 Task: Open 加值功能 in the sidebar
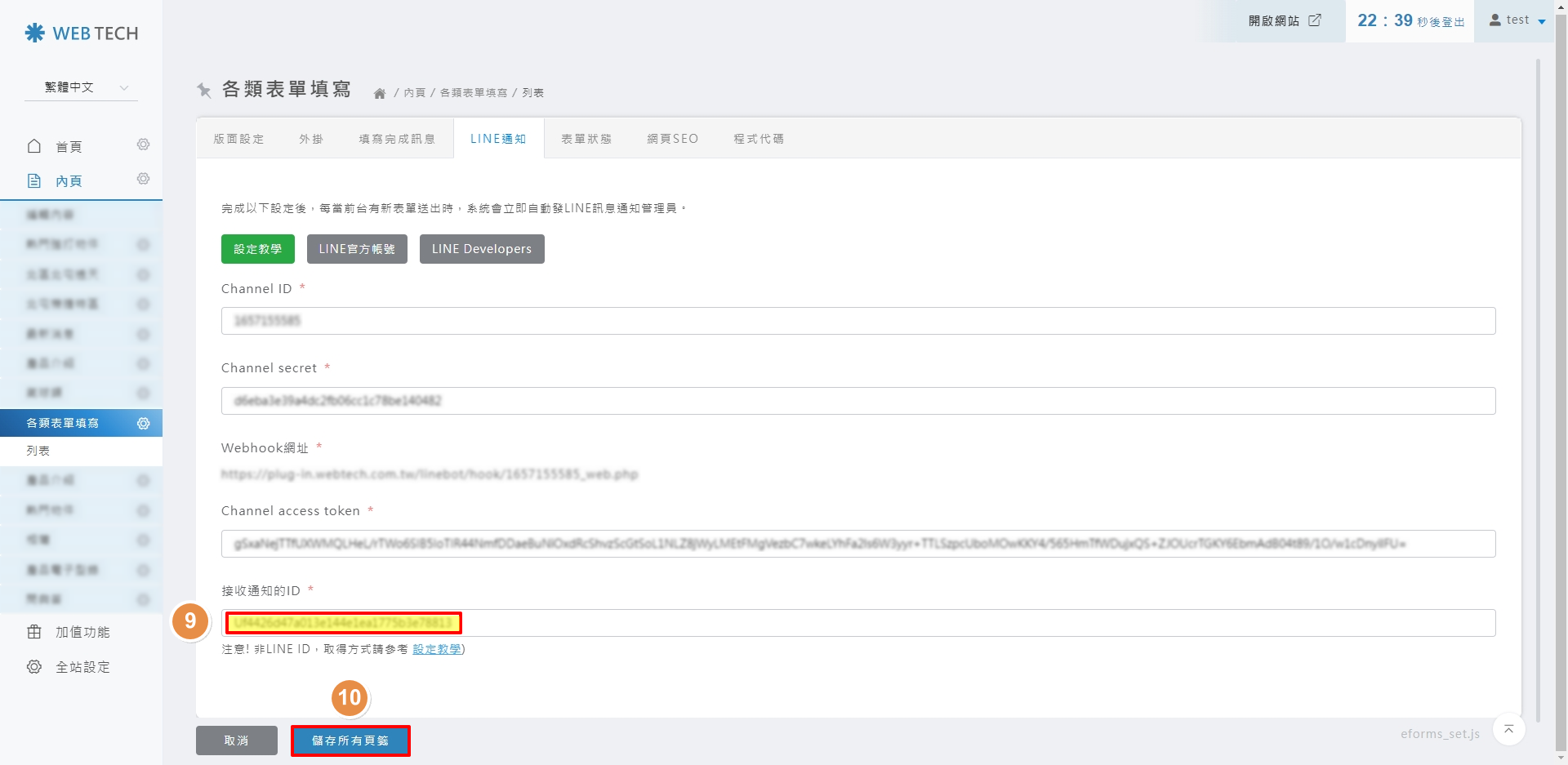pyautogui.click(x=82, y=632)
